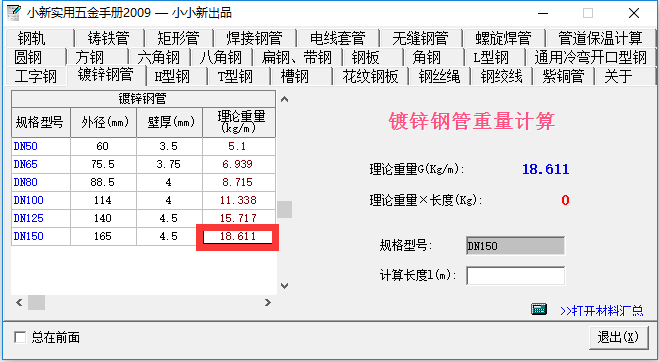Select the DN50 row

coord(144,146)
